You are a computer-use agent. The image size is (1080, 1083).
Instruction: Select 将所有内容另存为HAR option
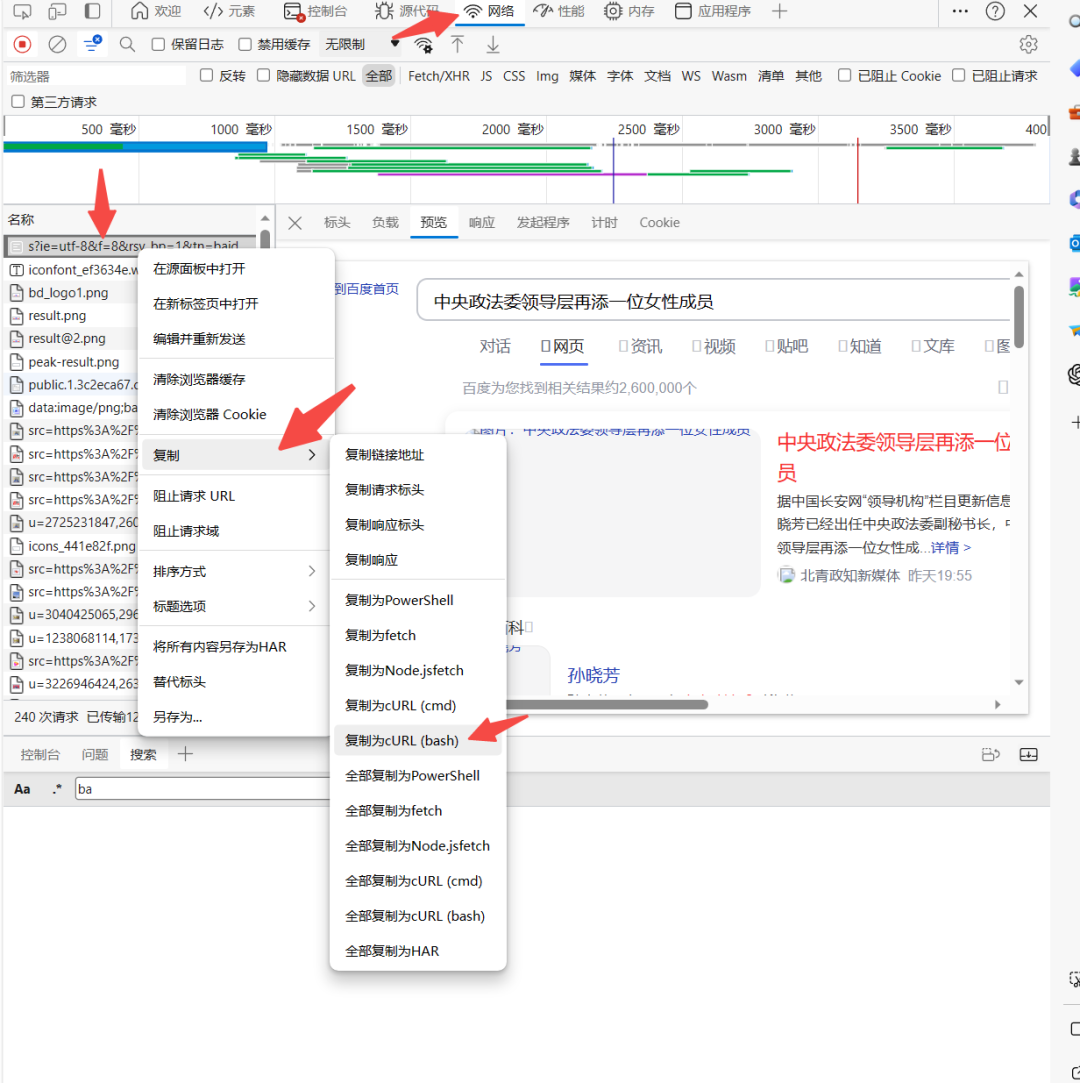coord(235,646)
